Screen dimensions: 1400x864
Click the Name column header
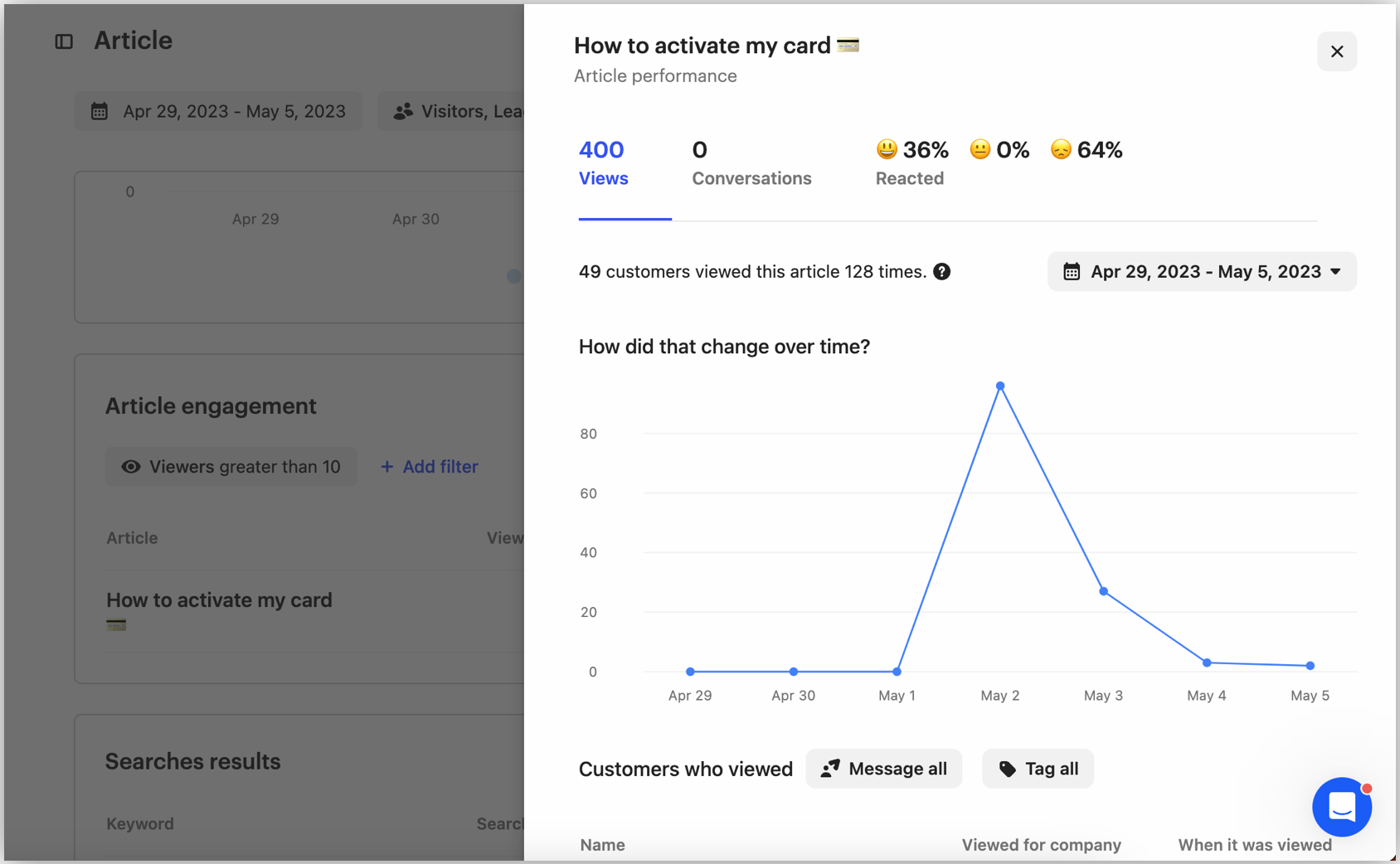click(603, 845)
